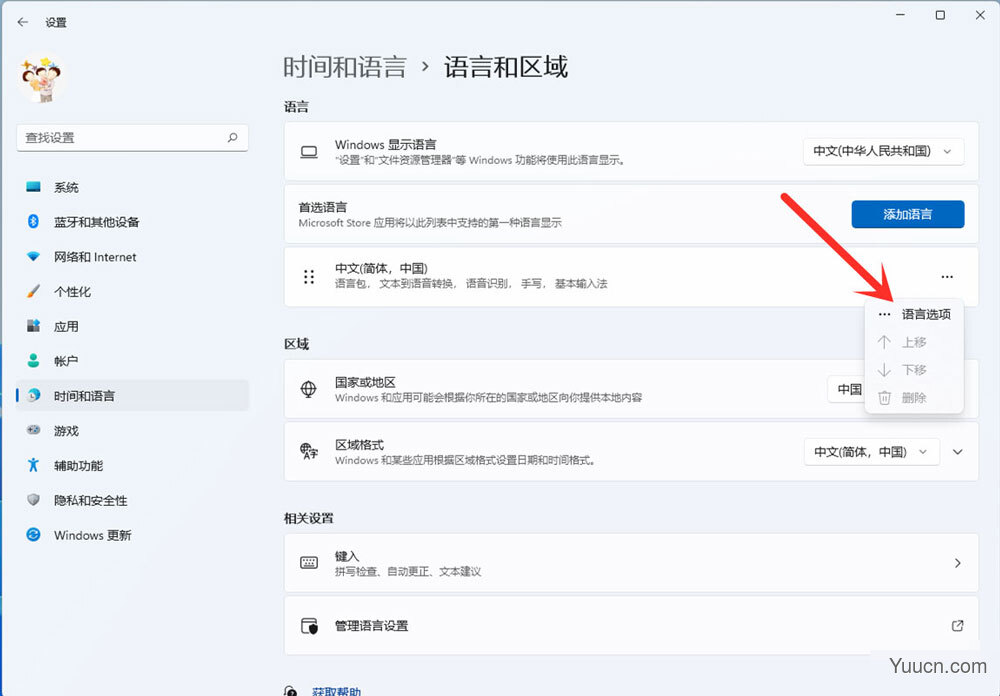Open the 国家或地区 dropdown showing 中国

pos(846,389)
